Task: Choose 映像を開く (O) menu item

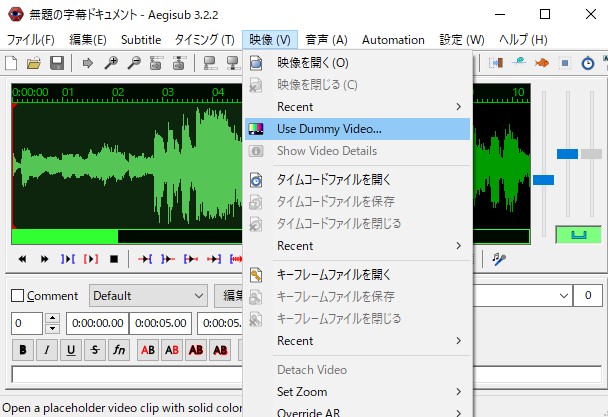Action: pyautogui.click(x=357, y=62)
